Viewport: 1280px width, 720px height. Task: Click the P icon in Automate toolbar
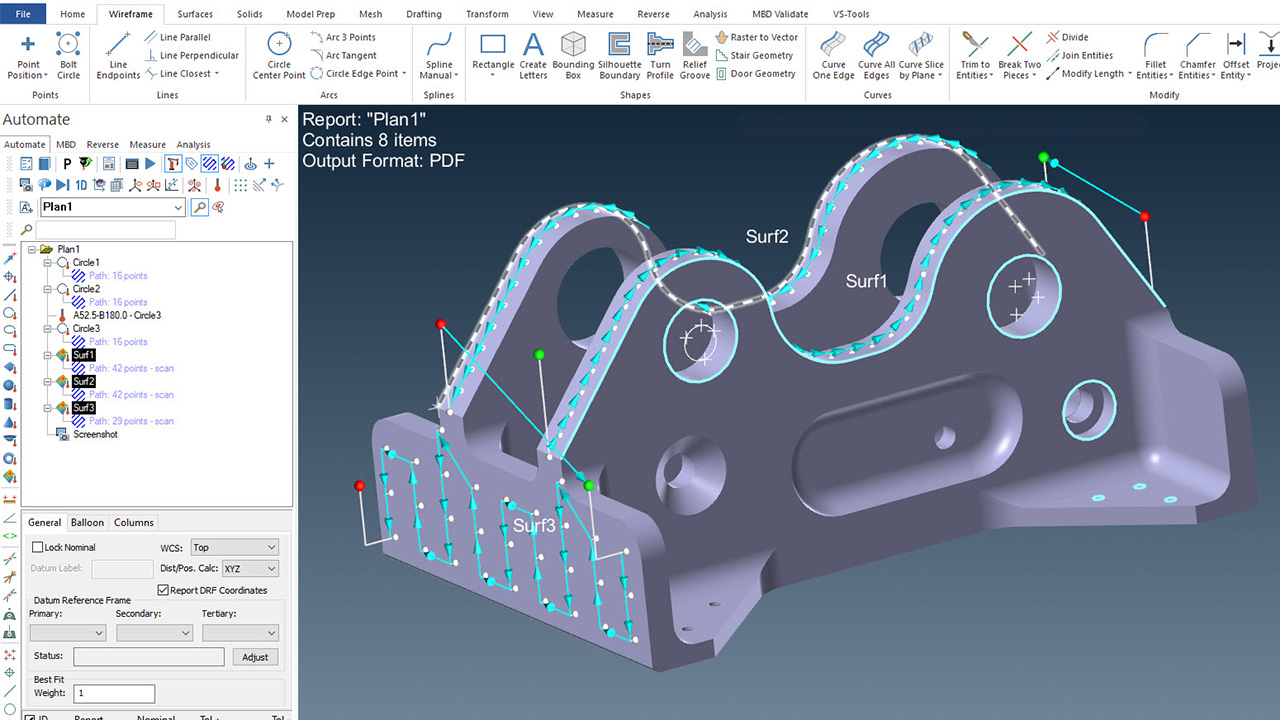[x=67, y=163]
